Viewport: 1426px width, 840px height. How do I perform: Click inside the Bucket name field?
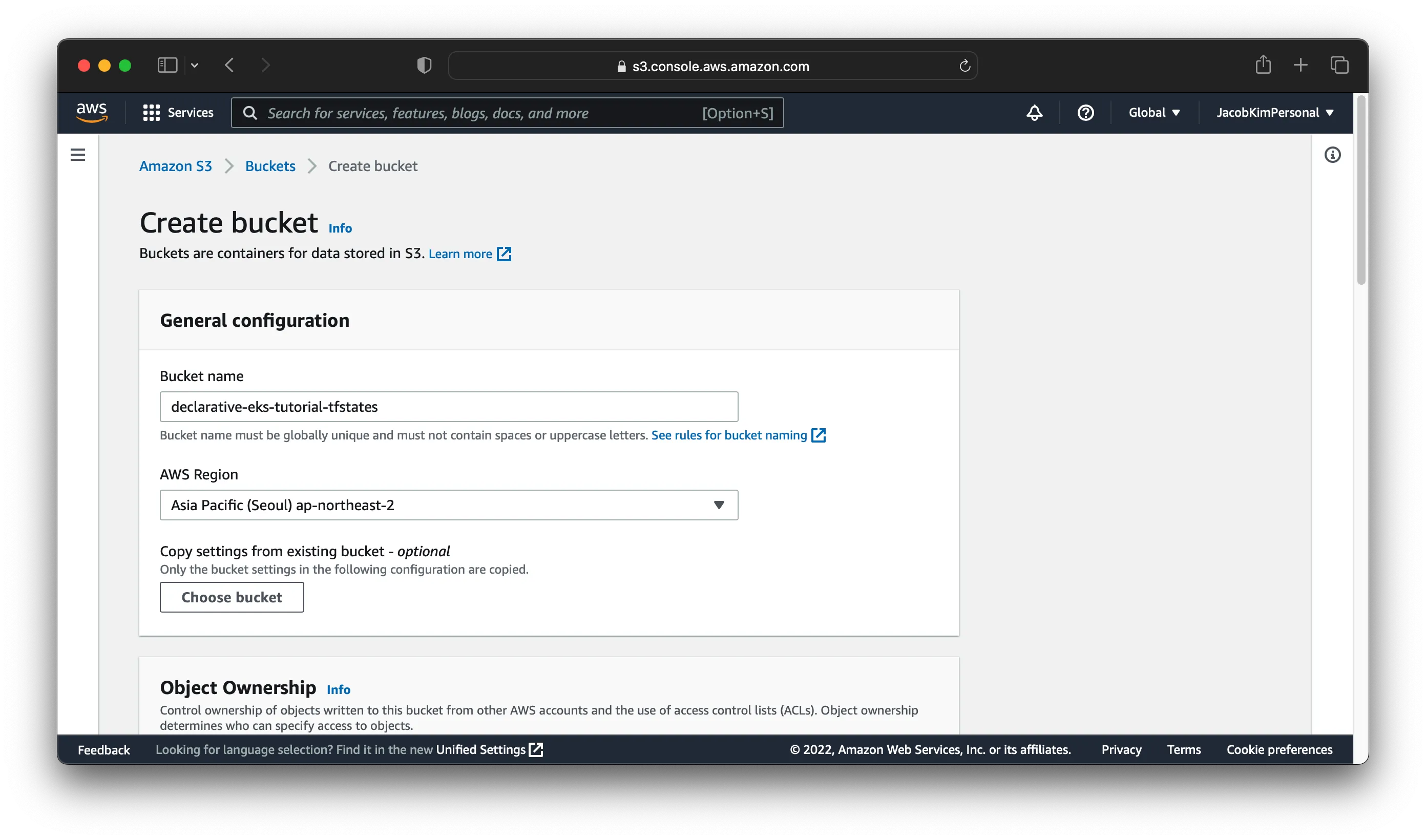pyautogui.click(x=449, y=406)
